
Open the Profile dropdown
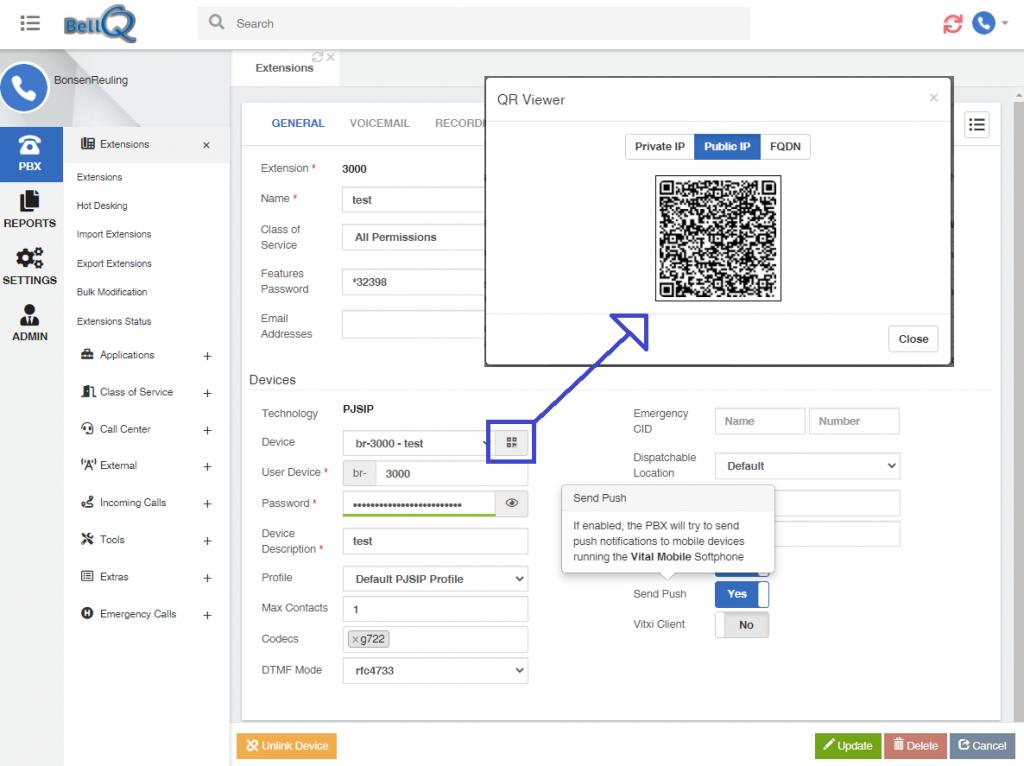tap(435, 579)
